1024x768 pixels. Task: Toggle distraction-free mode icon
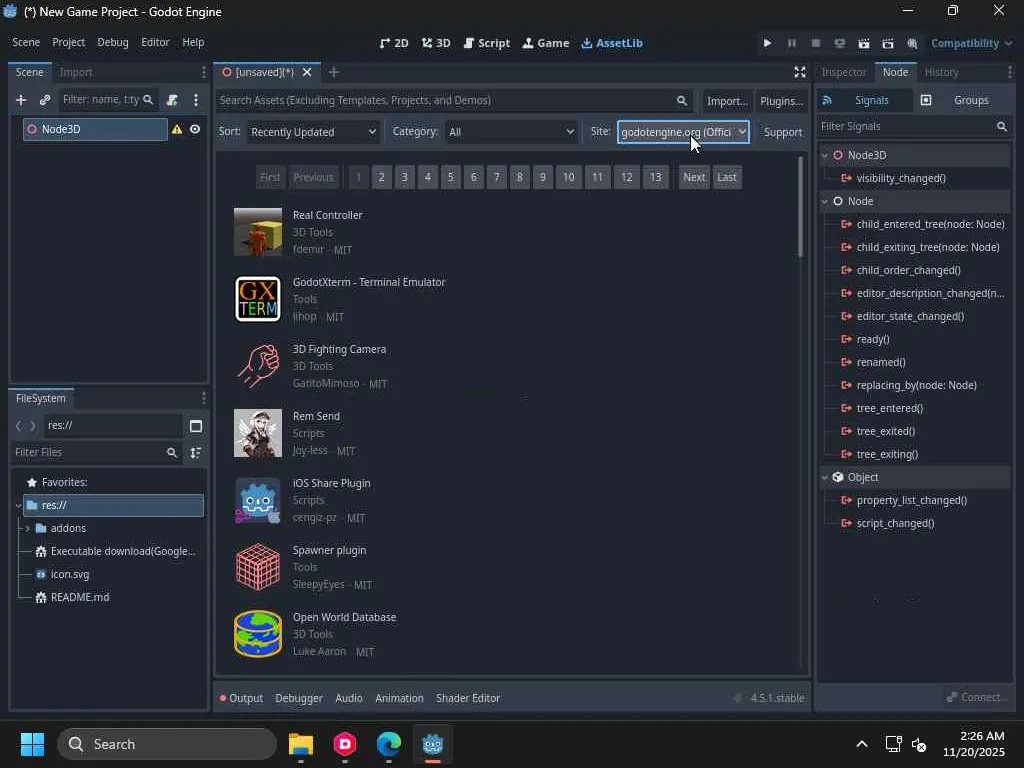(x=799, y=72)
